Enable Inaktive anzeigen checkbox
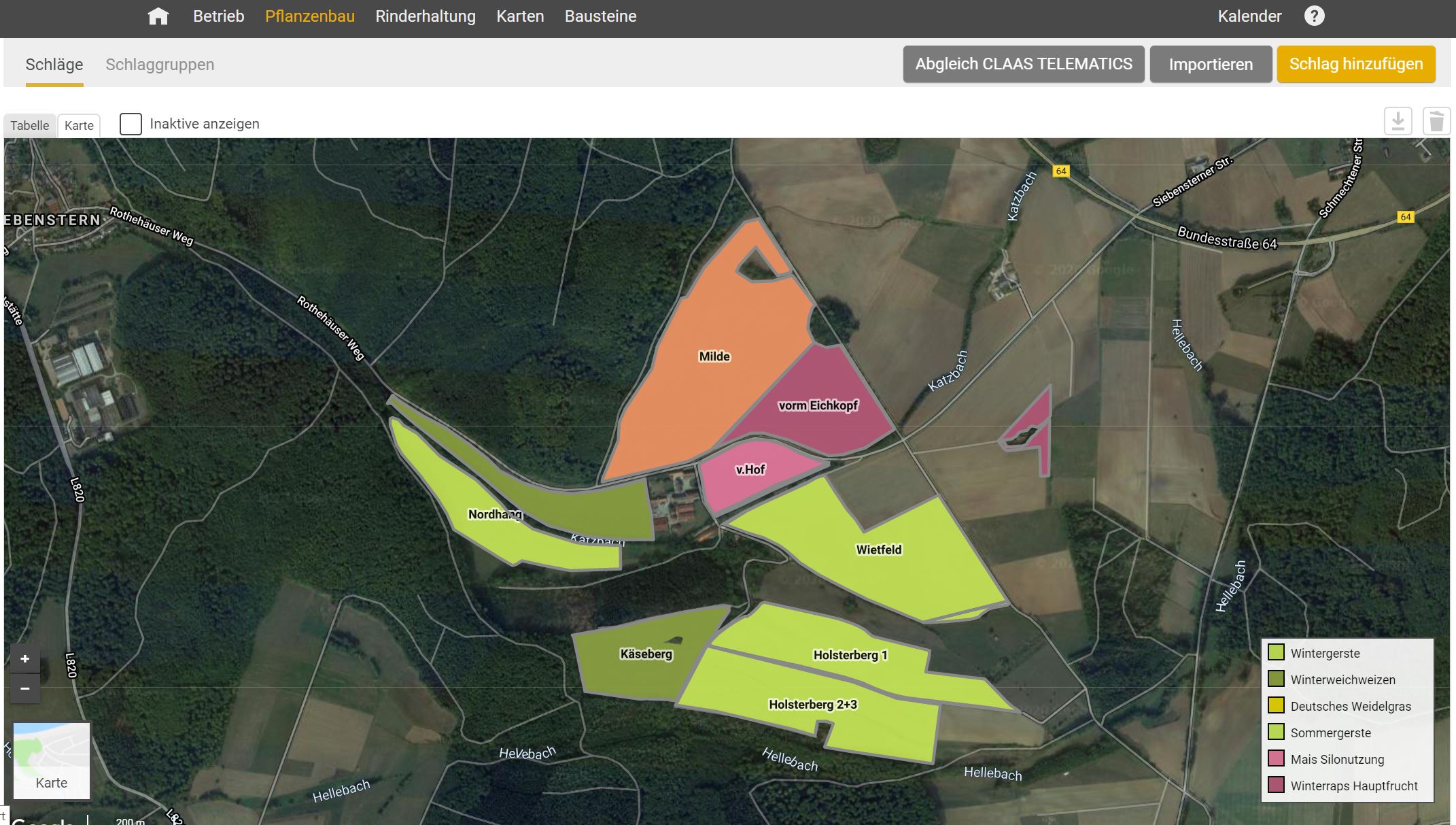The height and width of the screenshot is (825, 1456). tap(131, 124)
